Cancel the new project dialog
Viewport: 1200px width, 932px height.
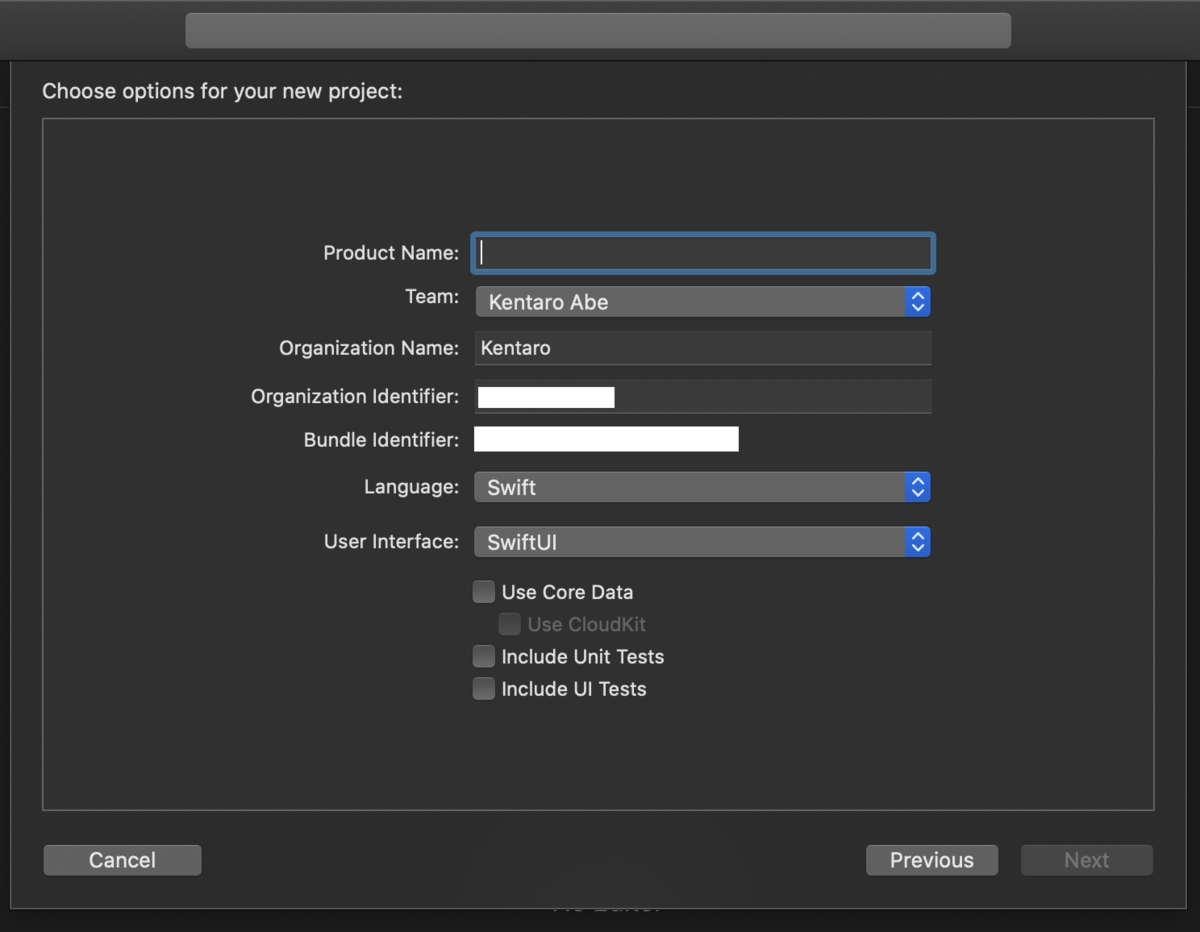tap(122, 860)
